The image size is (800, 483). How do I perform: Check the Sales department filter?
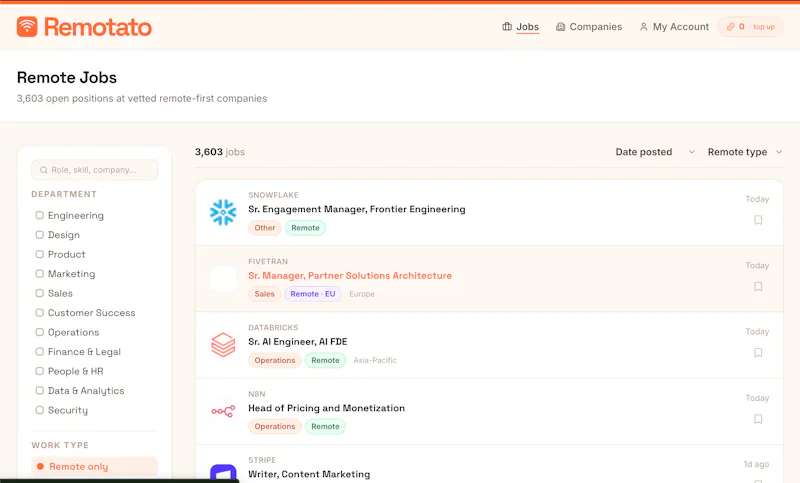[x=39, y=293]
